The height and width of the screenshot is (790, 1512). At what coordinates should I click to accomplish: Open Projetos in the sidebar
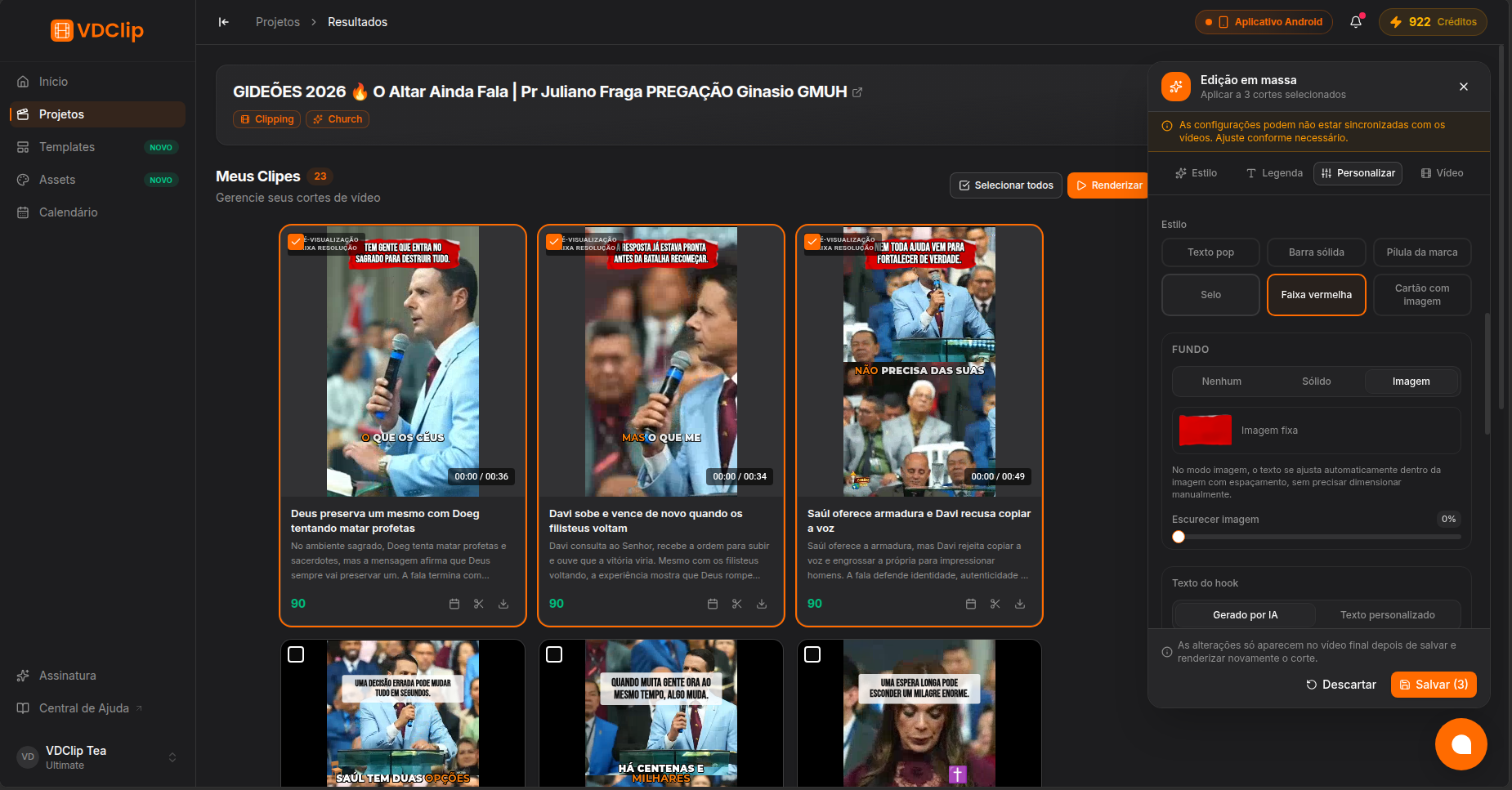(97, 114)
